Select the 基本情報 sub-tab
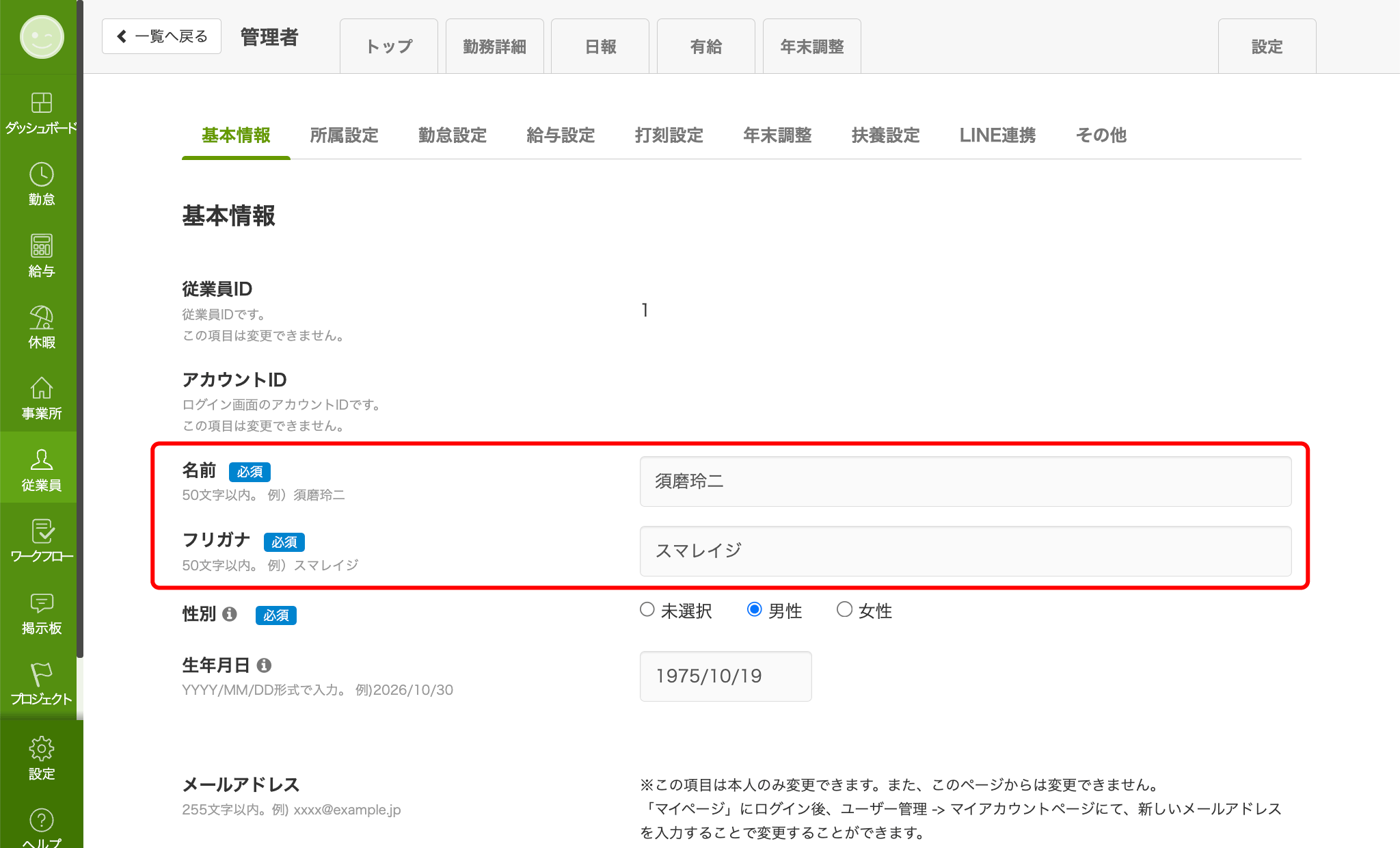Screen dimensions: 1400x848 click(236, 135)
